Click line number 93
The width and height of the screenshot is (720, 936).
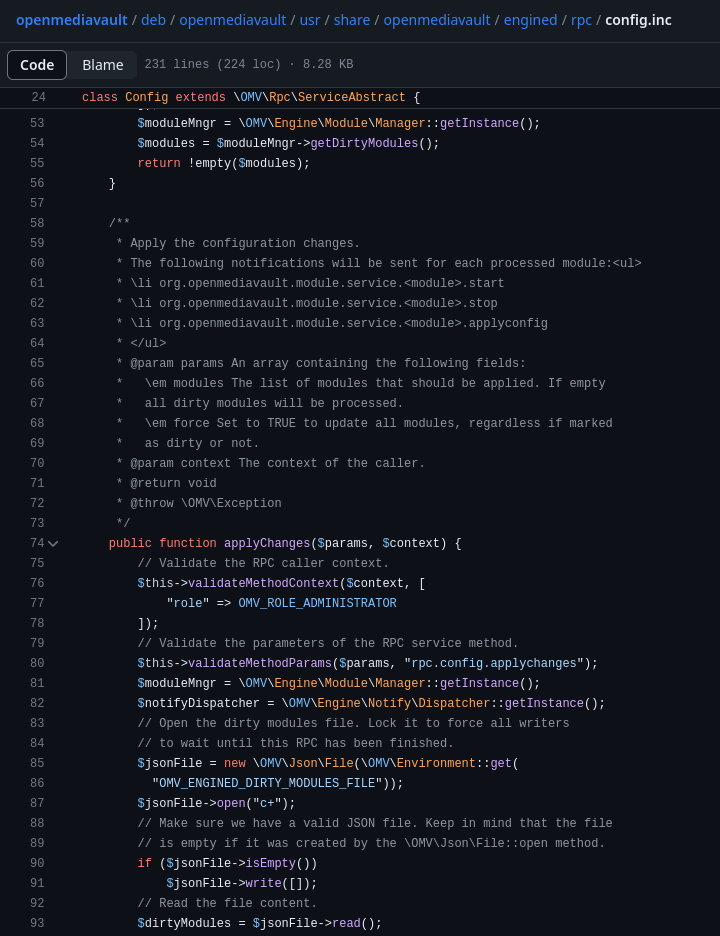click(x=37, y=924)
